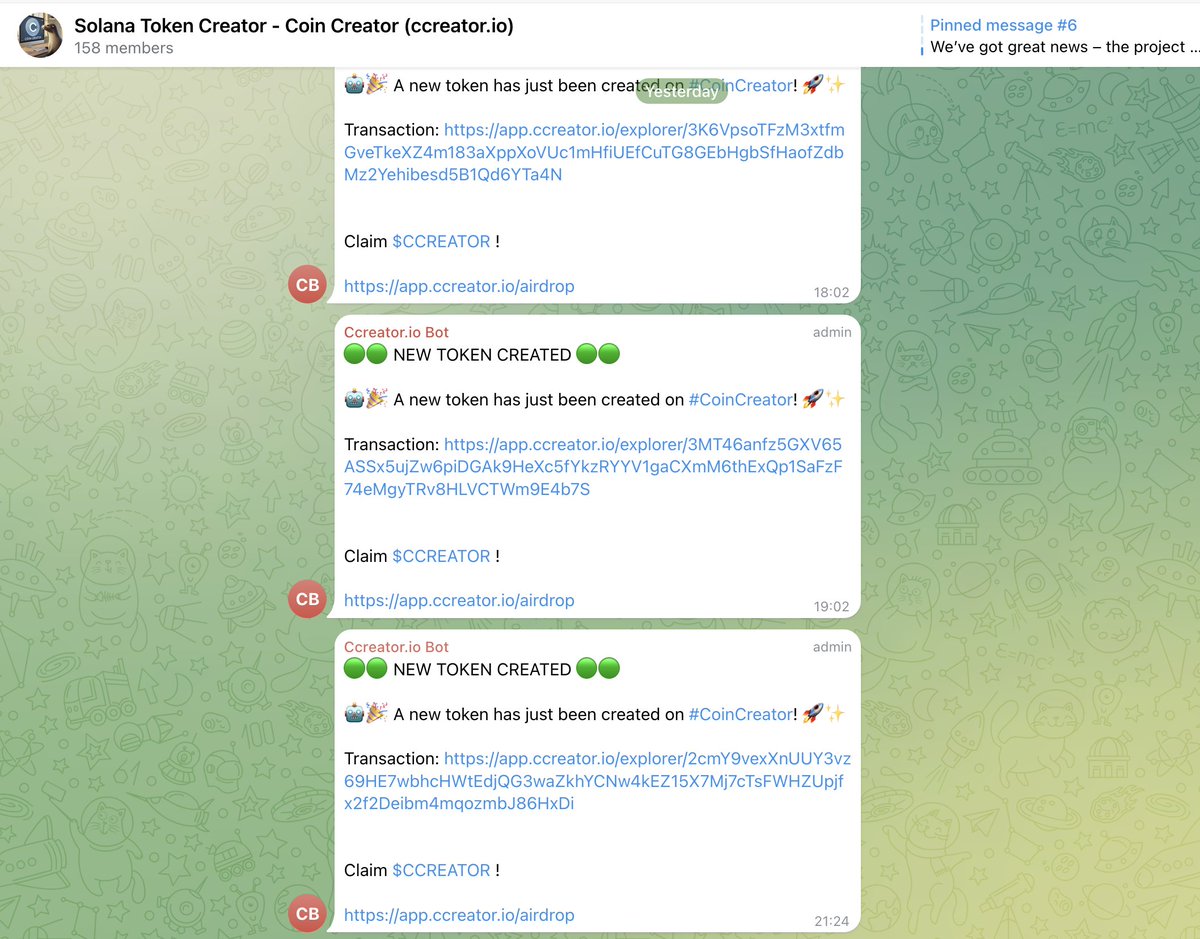This screenshot has height=939, width=1200.
Task: Click CB avatar beside the 21:24 message
Action: [x=308, y=913]
